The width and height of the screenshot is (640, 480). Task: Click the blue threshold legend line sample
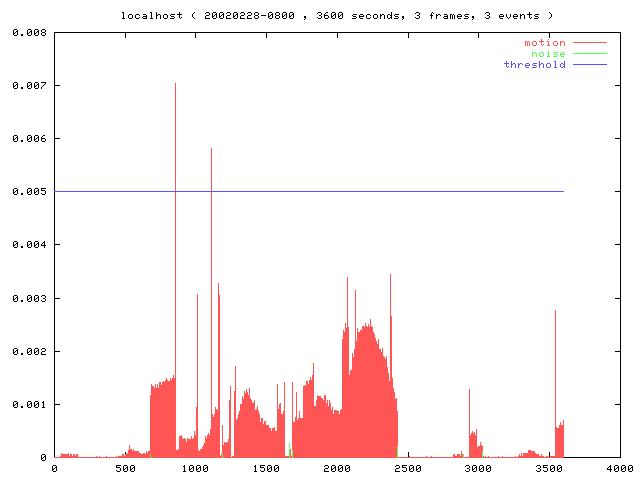tap(590, 65)
